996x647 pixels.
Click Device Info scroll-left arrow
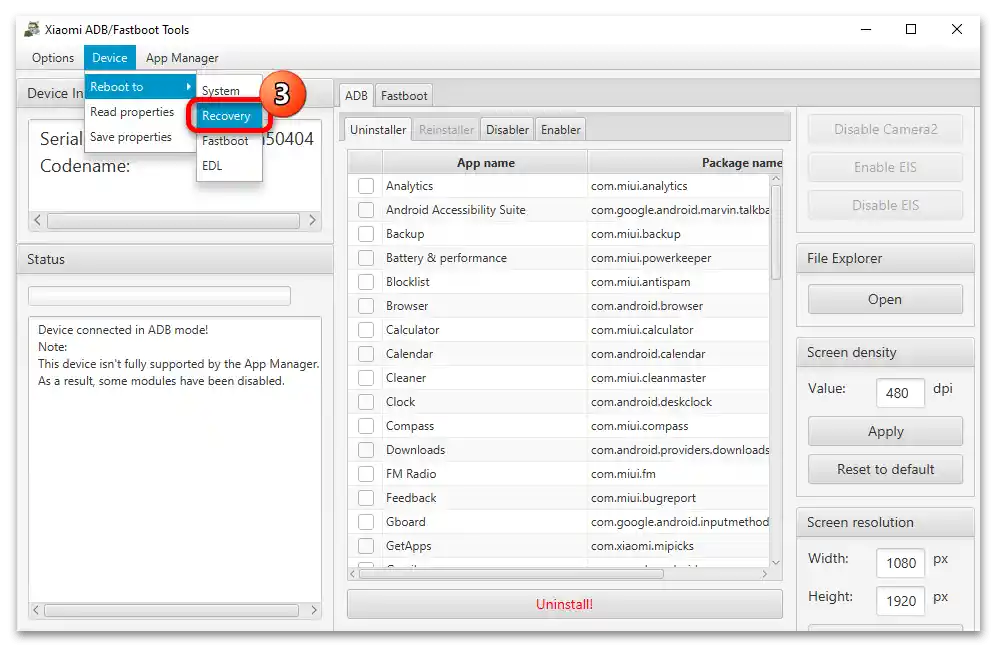(x=37, y=220)
